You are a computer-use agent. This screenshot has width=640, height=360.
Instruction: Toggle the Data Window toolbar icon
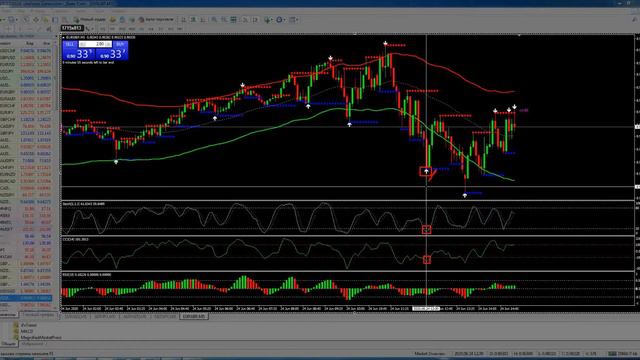coord(36,20)
